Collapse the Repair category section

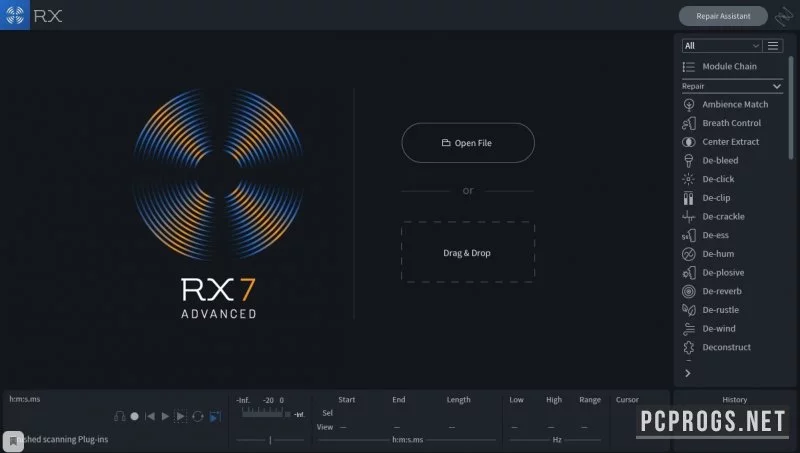pos(732,86)
